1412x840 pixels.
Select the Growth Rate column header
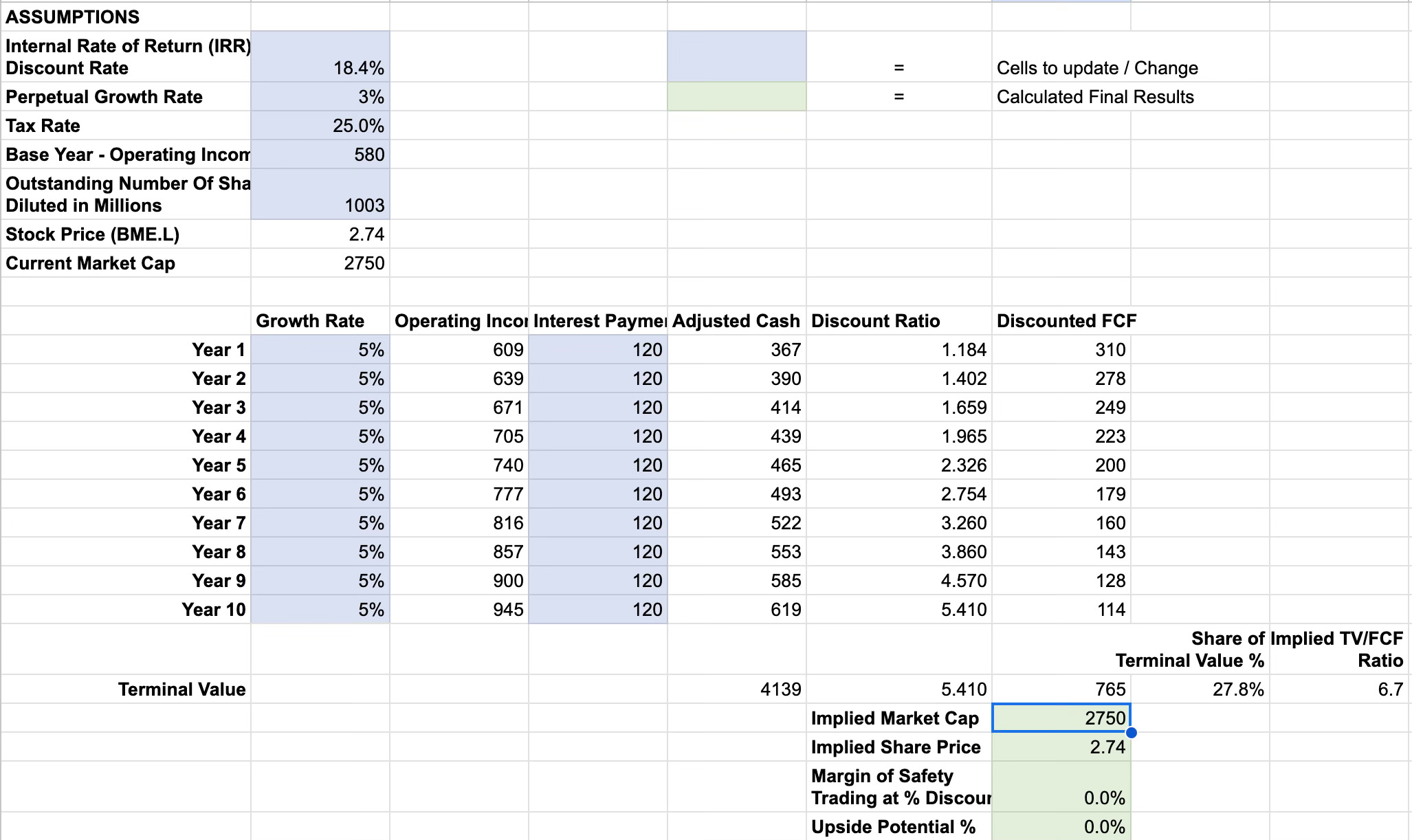pos(320,321)
